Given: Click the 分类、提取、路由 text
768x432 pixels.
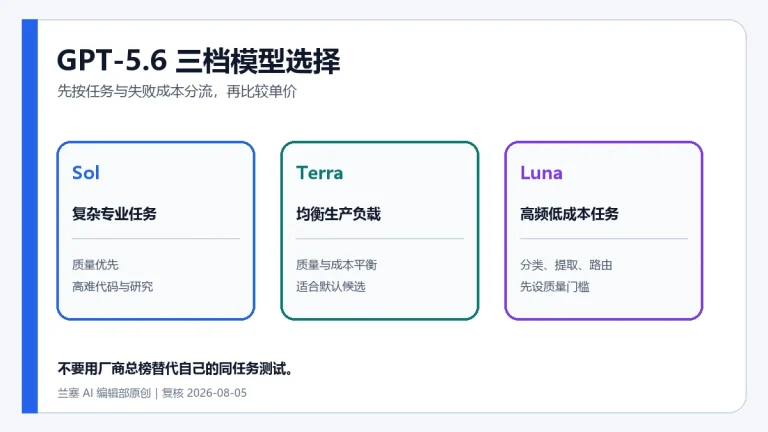Looking at the screenshot, I should click(x=566, y=265).
